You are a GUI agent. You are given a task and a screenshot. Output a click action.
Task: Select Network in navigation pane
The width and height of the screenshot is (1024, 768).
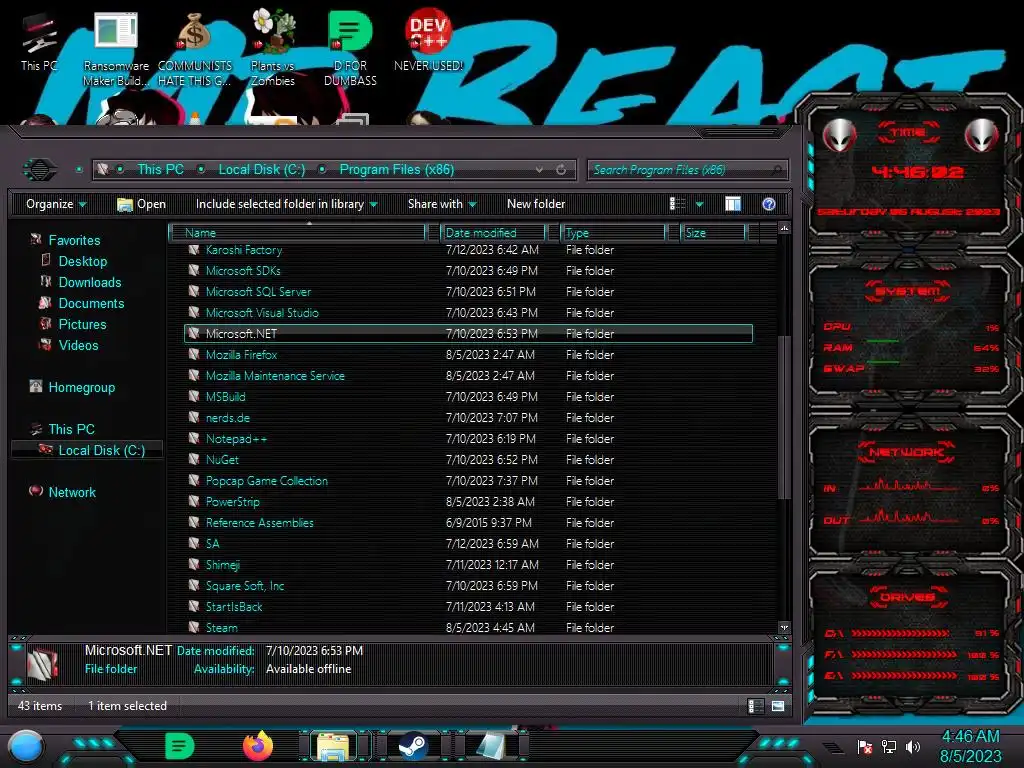click(x=72, y=492)
